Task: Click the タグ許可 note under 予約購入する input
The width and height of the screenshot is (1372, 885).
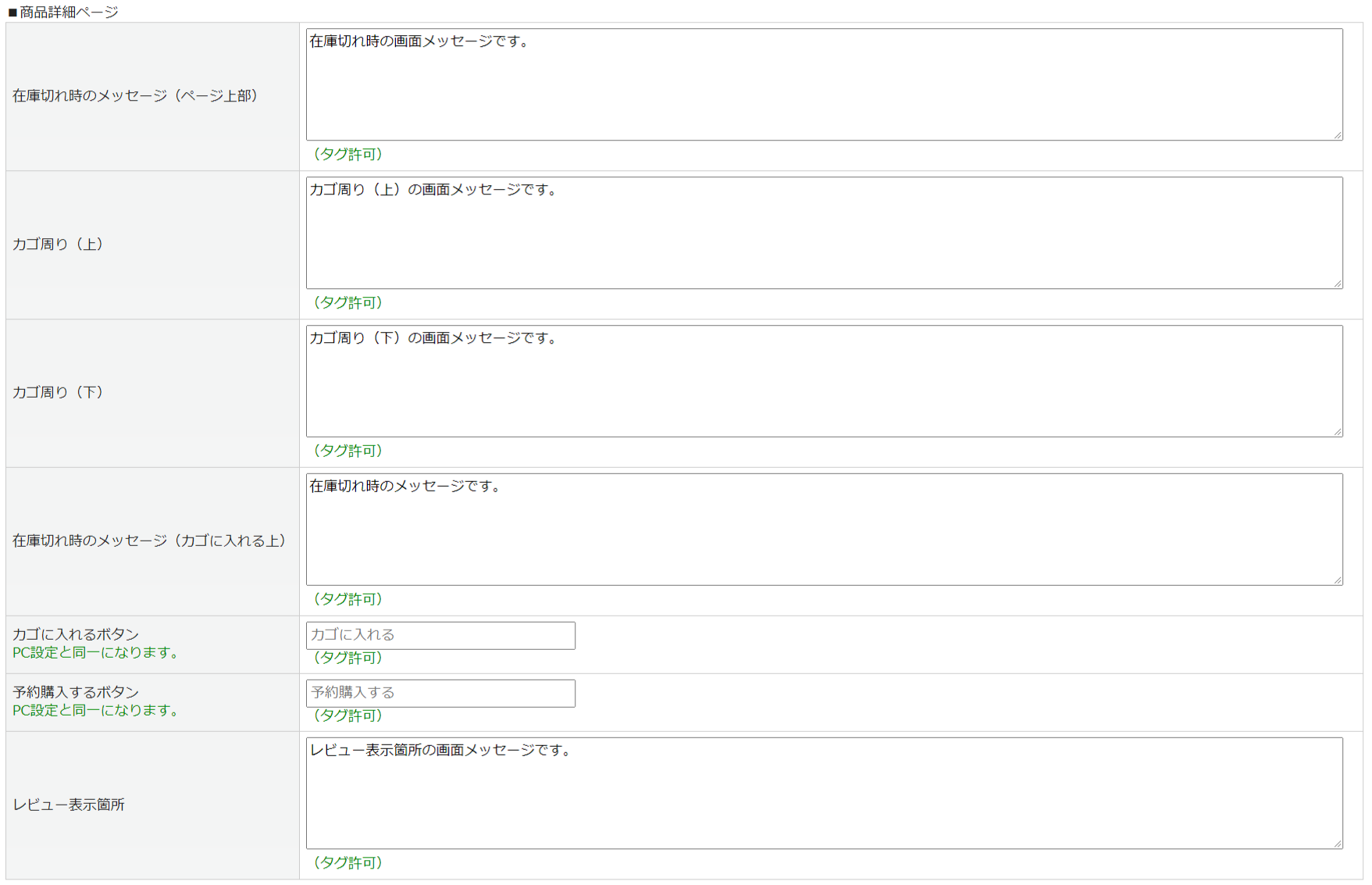Action: [x=347, y=715]
